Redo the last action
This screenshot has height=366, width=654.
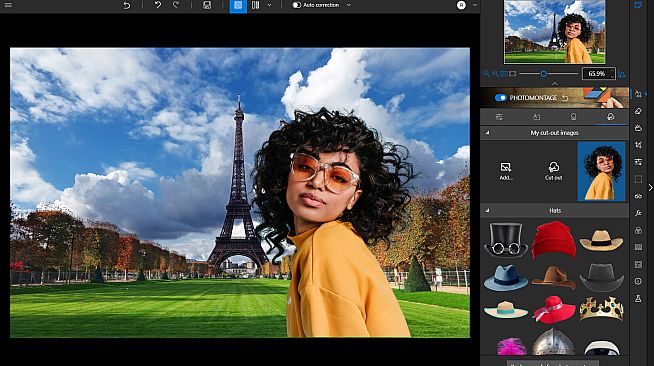coord(176,5)
